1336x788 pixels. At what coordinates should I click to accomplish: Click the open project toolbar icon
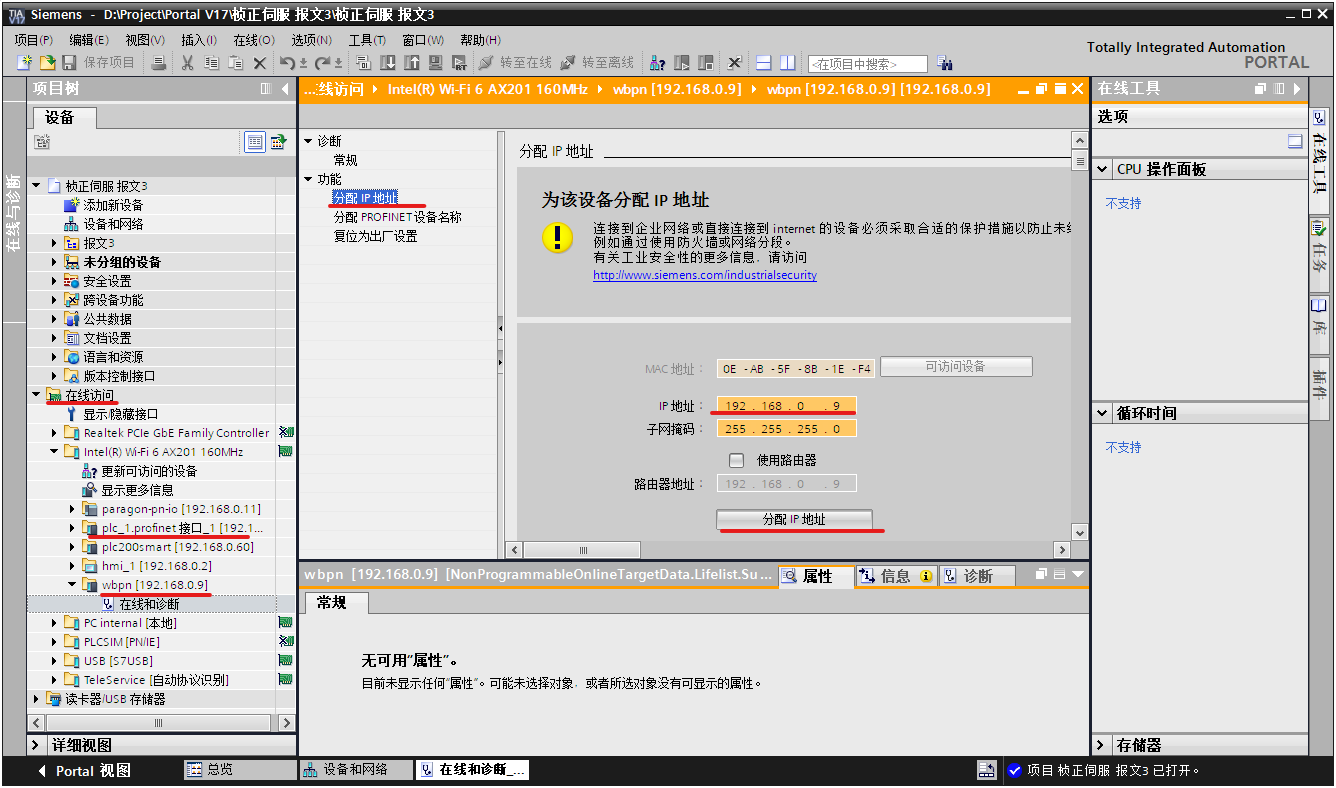(46, 63)
